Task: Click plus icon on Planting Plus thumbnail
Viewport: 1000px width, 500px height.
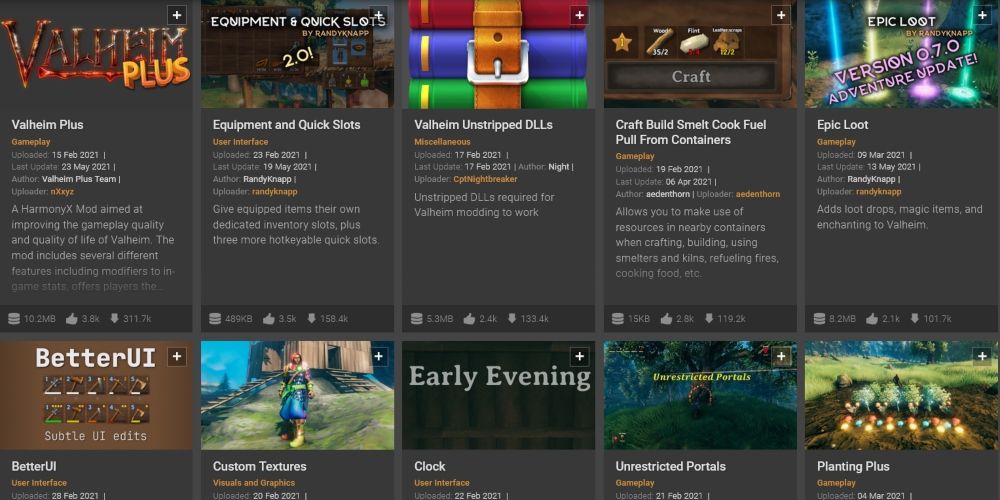Action: click(x=982, y=357)
